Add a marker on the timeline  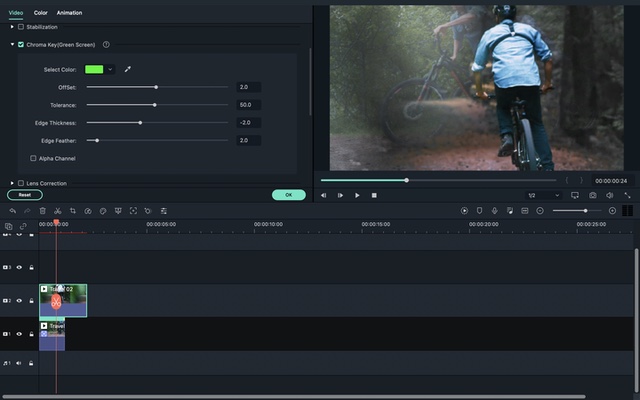pos(480,211)
